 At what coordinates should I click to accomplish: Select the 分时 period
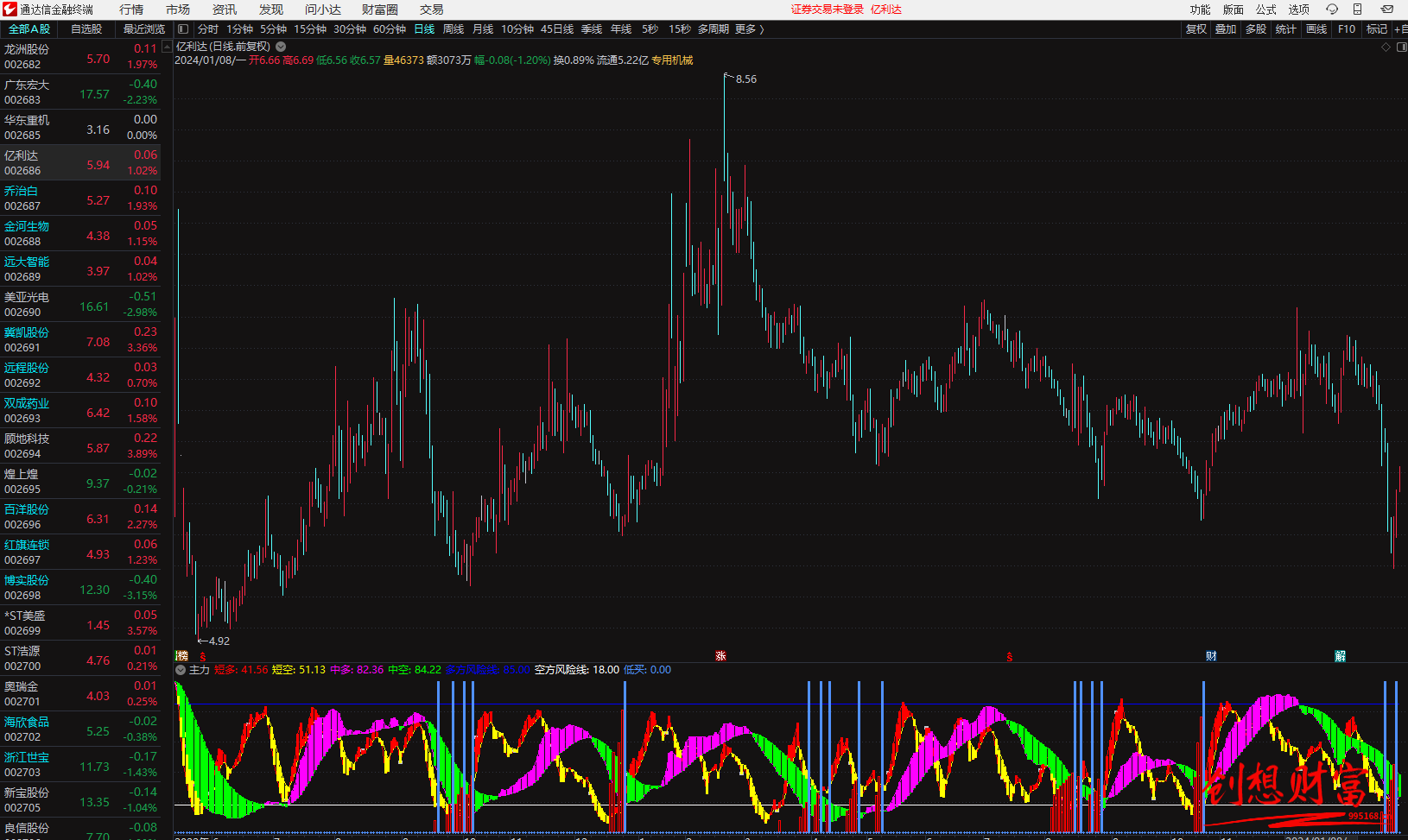tap(208, 29)
